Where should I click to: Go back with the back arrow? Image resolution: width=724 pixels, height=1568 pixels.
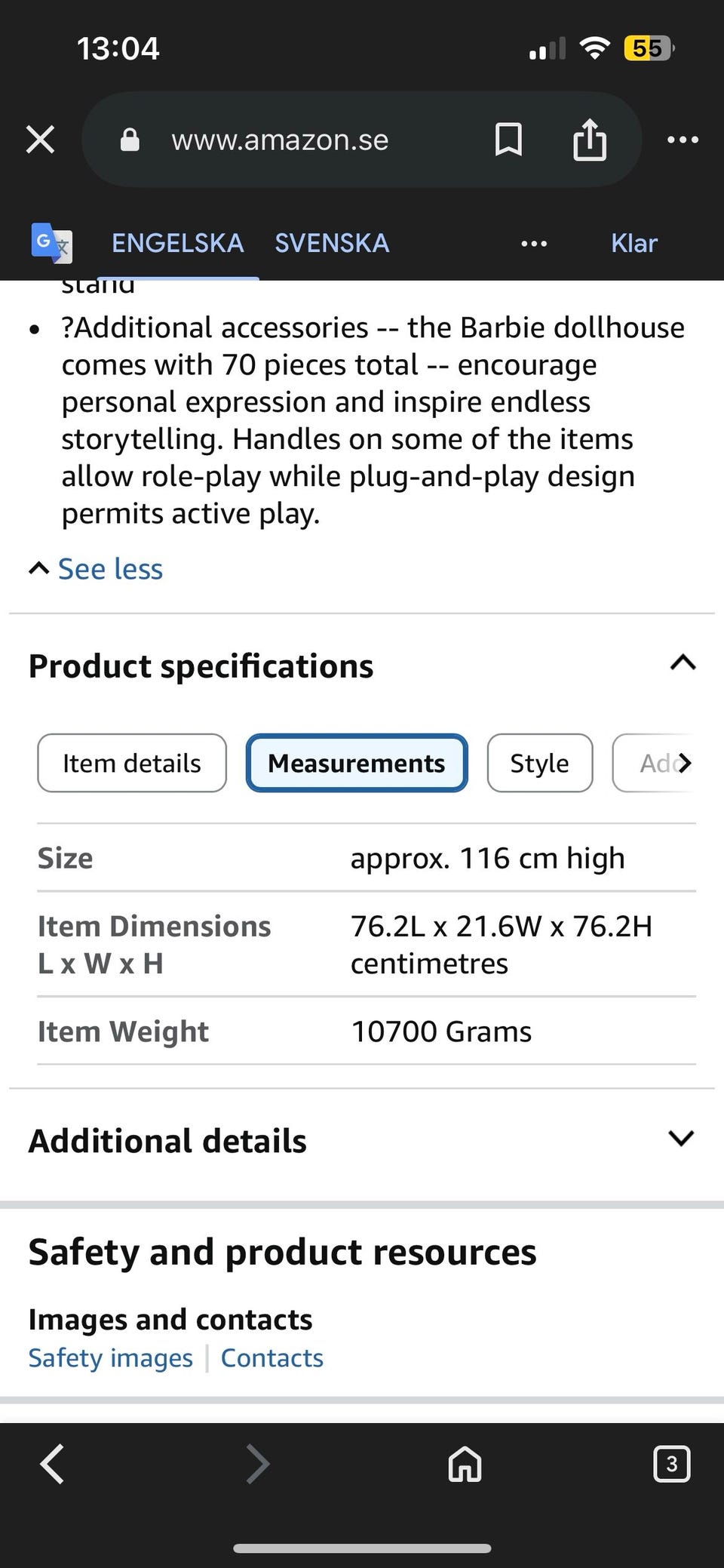(52, 1464)
